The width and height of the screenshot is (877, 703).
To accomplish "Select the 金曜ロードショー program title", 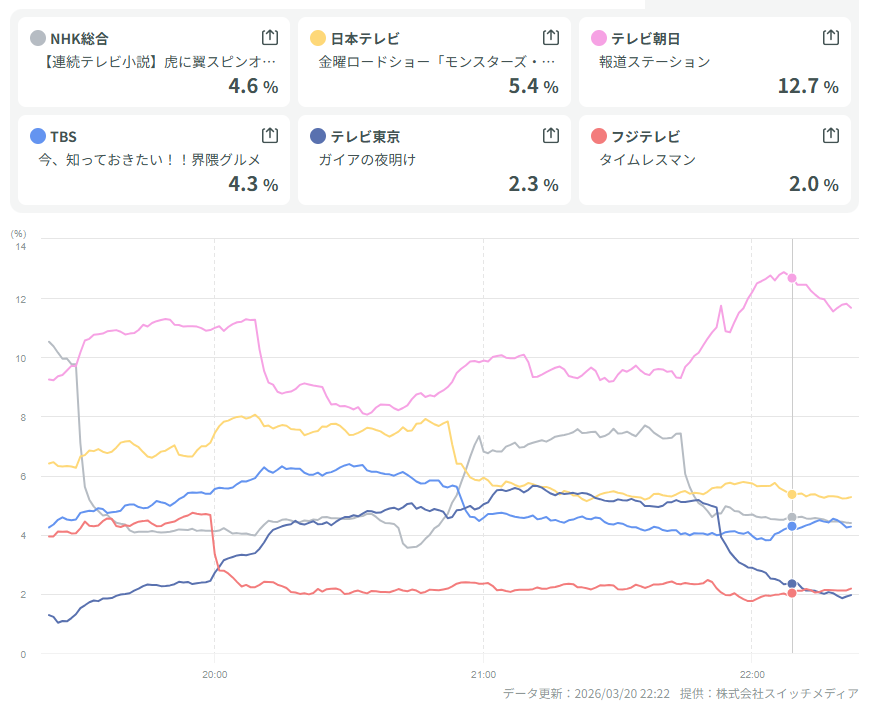I will [437, 62].
